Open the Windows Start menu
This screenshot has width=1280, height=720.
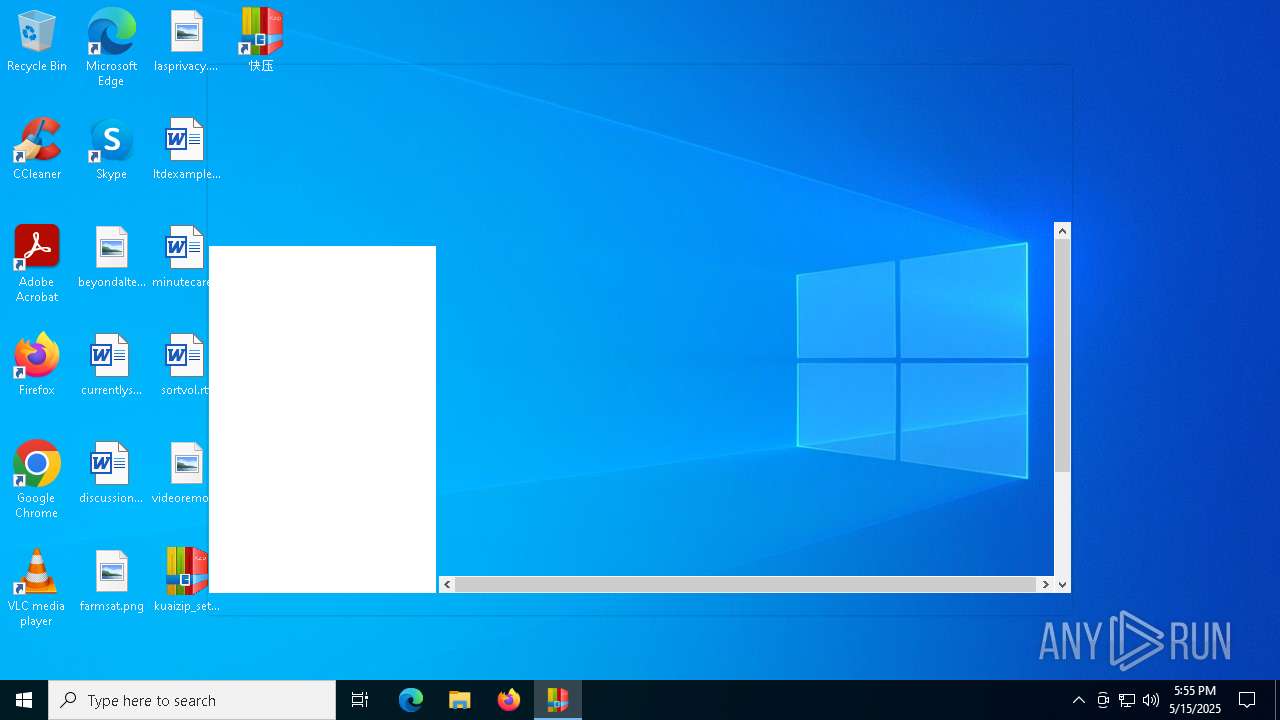click(x=24, y=700)
